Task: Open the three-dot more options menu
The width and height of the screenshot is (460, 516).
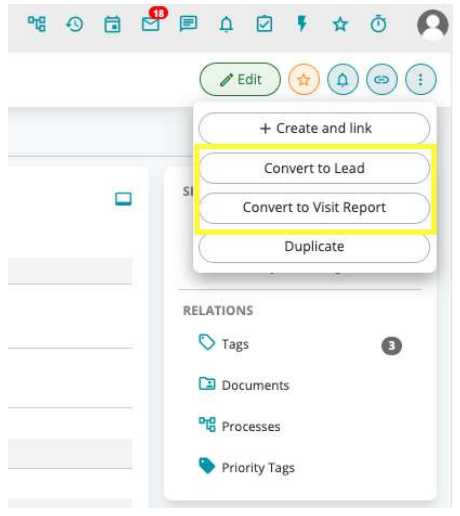Action: [x=421, y=80]
